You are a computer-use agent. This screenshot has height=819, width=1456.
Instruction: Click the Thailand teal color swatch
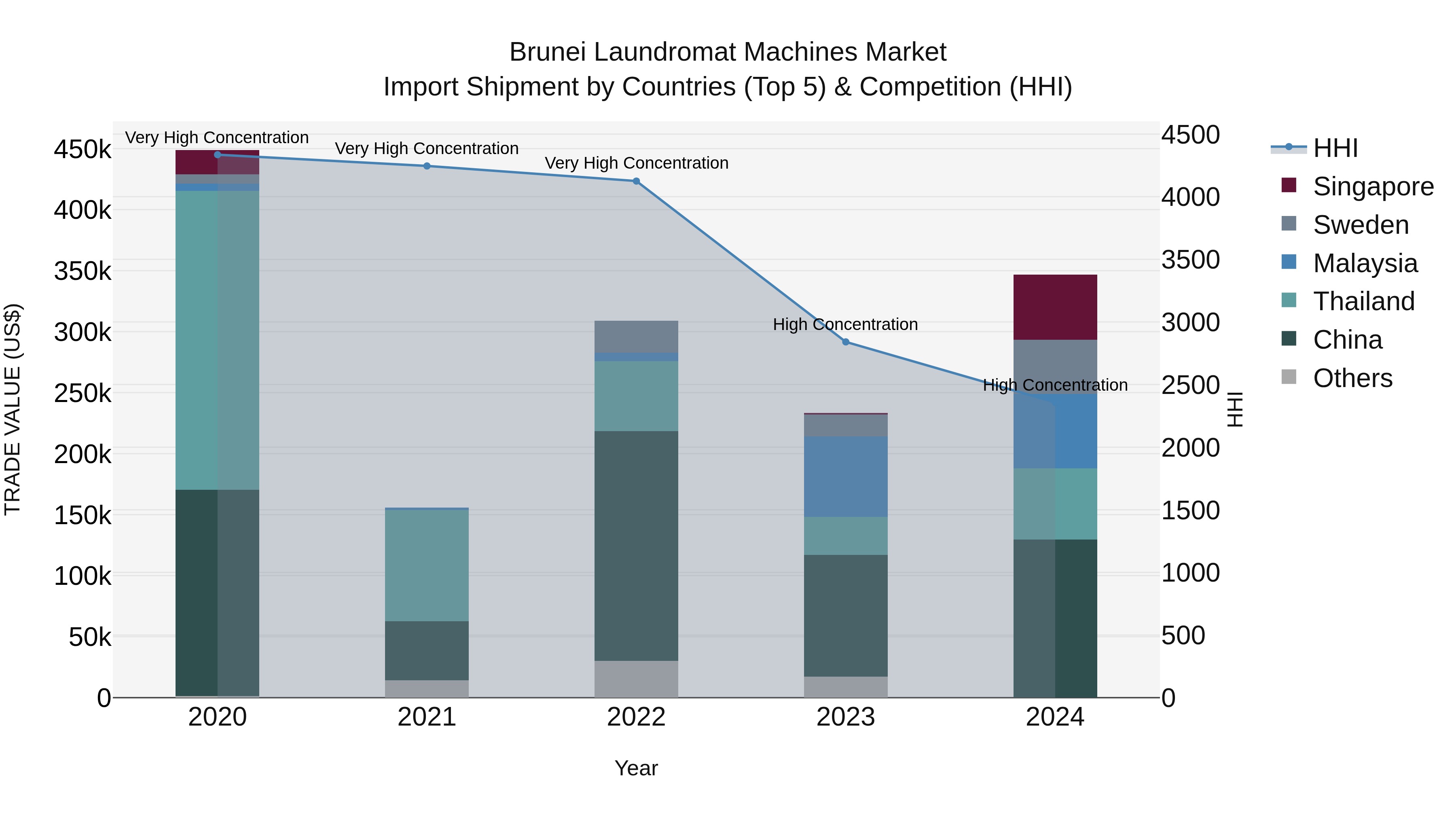tap(1289, 300)
